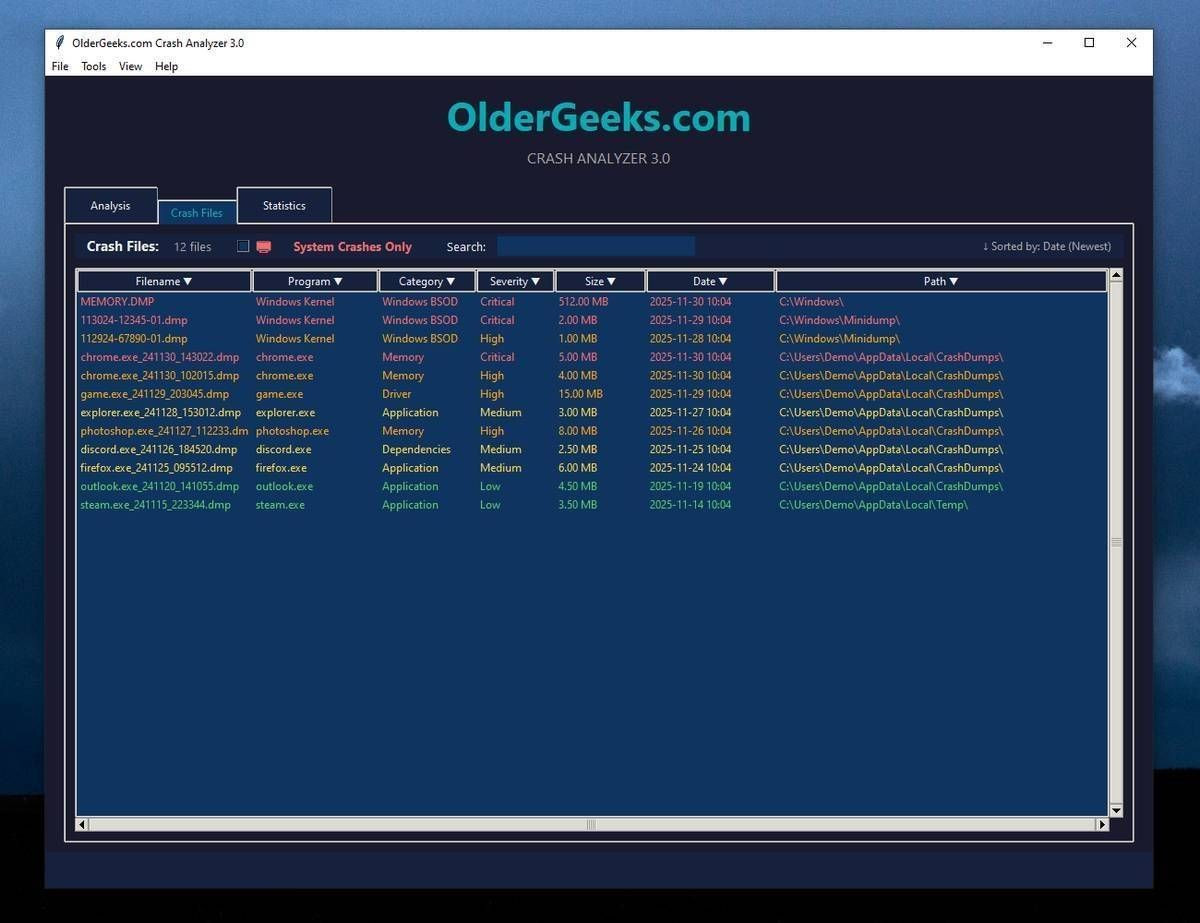1200x923 pixels.
Task: Close the Crash Analyzer window
Action: click(x=1131, y=43)
